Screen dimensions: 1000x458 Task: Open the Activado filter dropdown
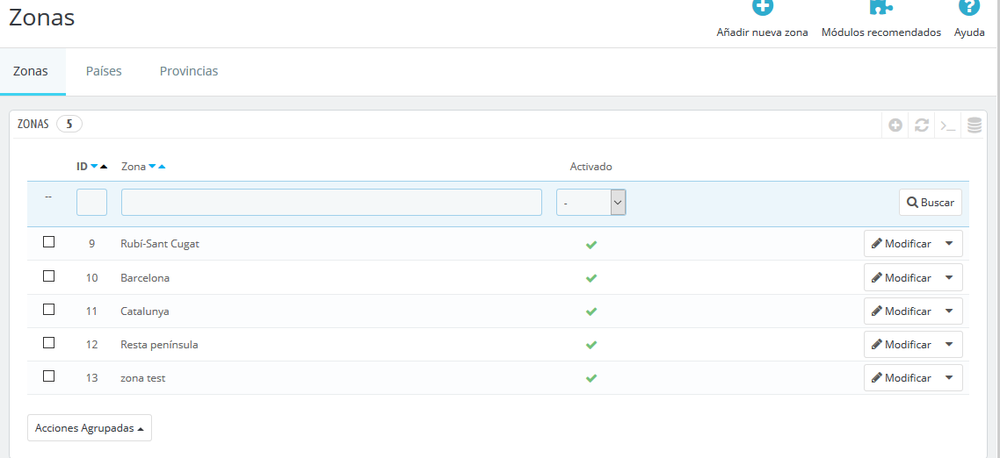tap(591, 202)
